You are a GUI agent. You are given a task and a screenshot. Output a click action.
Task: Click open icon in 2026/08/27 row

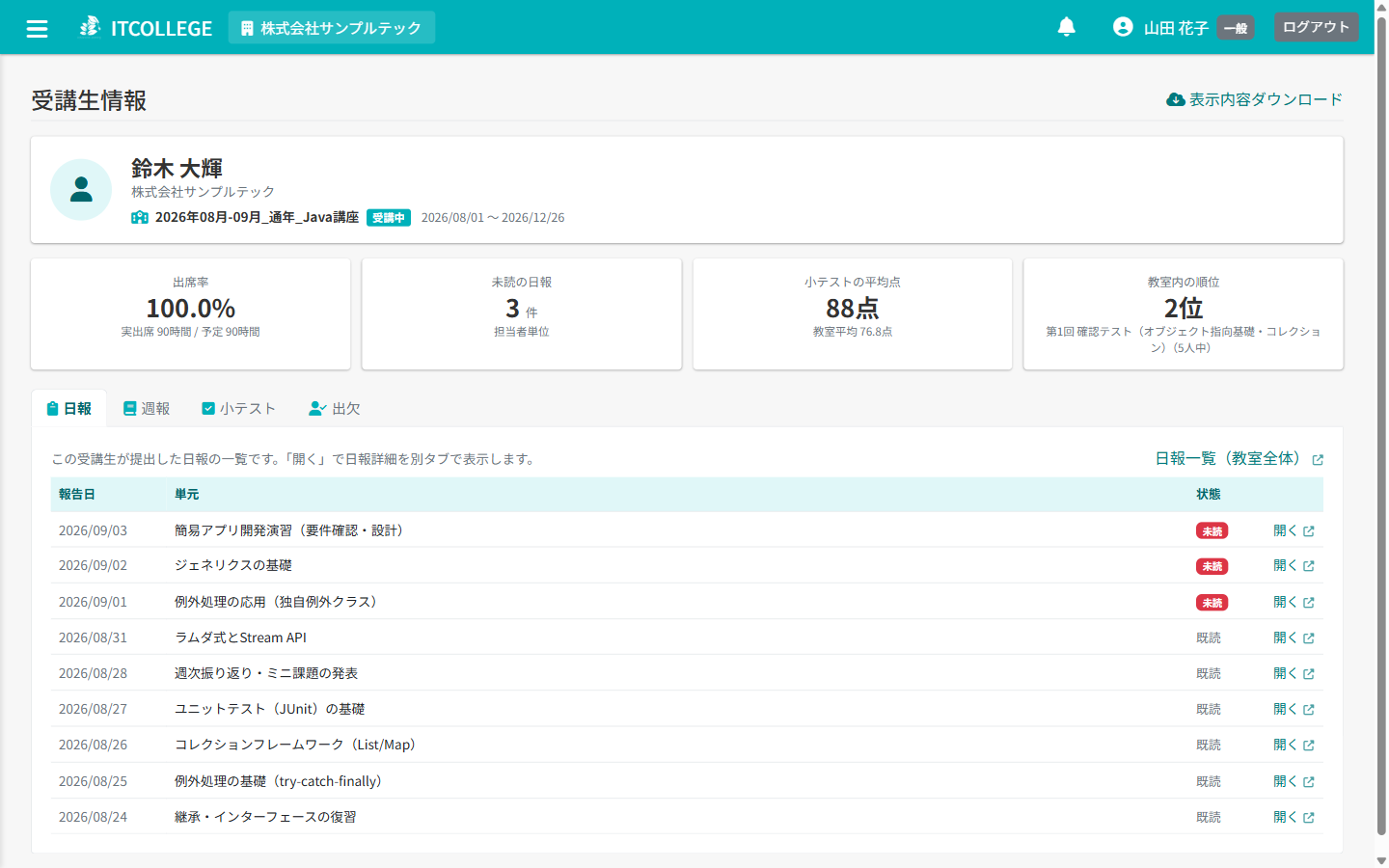tap(1309, 710)
